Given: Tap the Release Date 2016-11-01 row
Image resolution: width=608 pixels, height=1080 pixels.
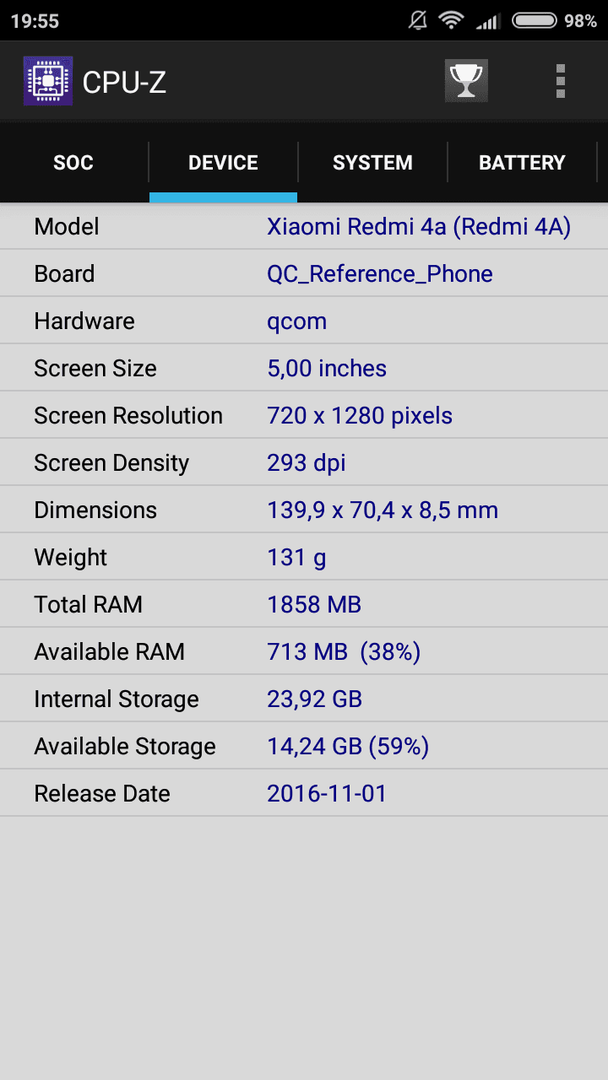Looking at the screenshot, I should [304, 793].
